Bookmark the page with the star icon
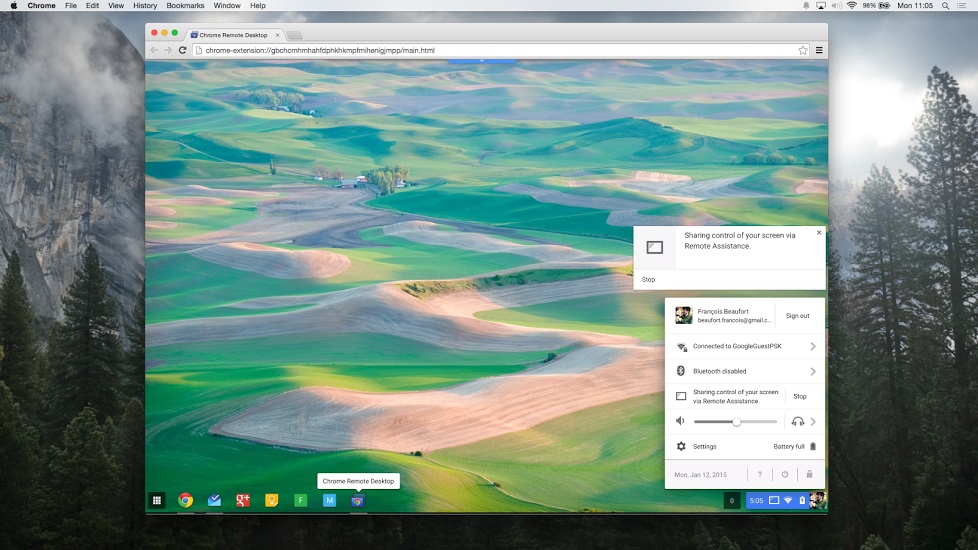Screen dimensions: 978x550 (803, 51)
